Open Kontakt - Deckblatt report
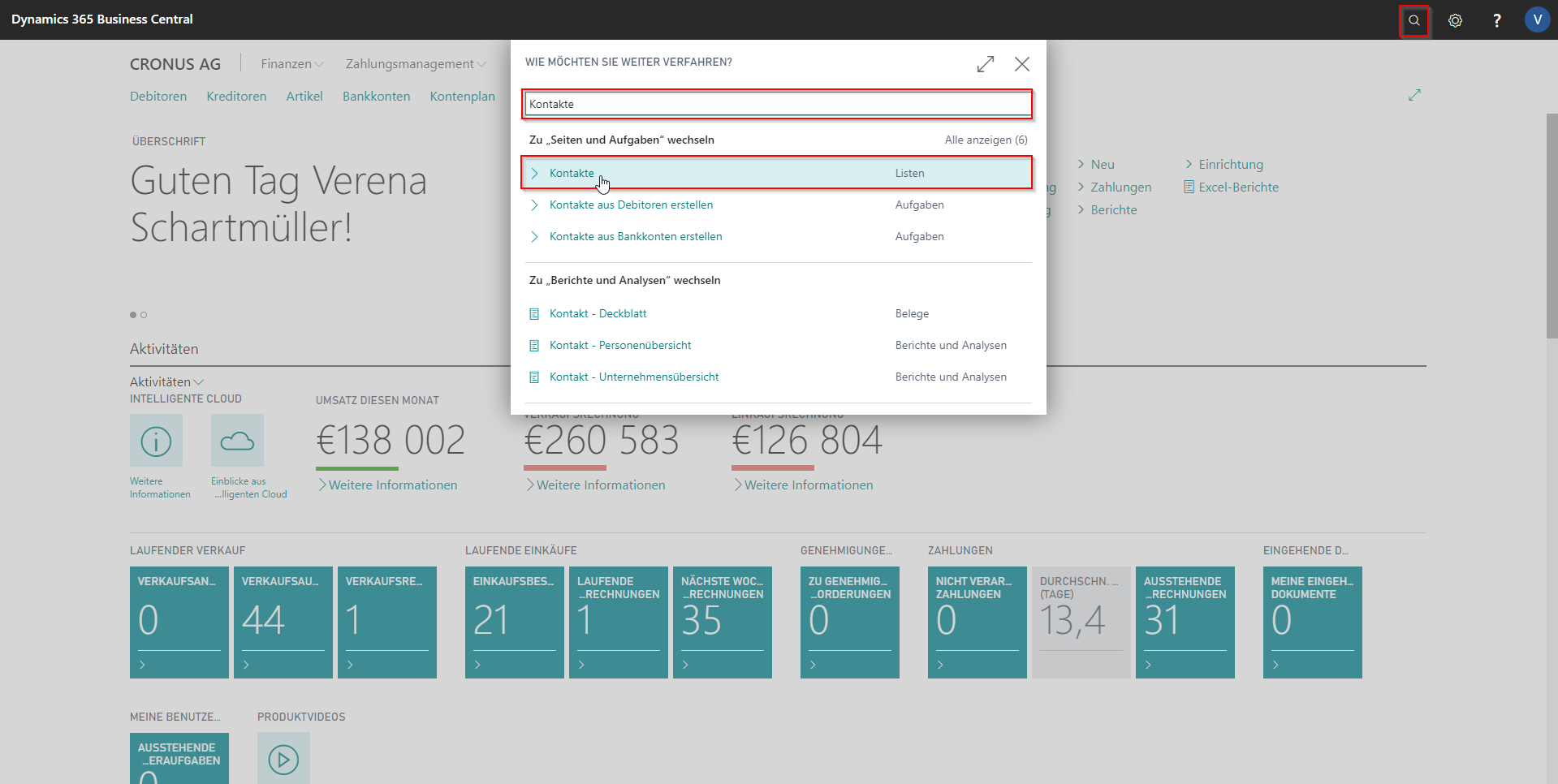Viewport: 1558px width, 784px height. pos(598,313)
